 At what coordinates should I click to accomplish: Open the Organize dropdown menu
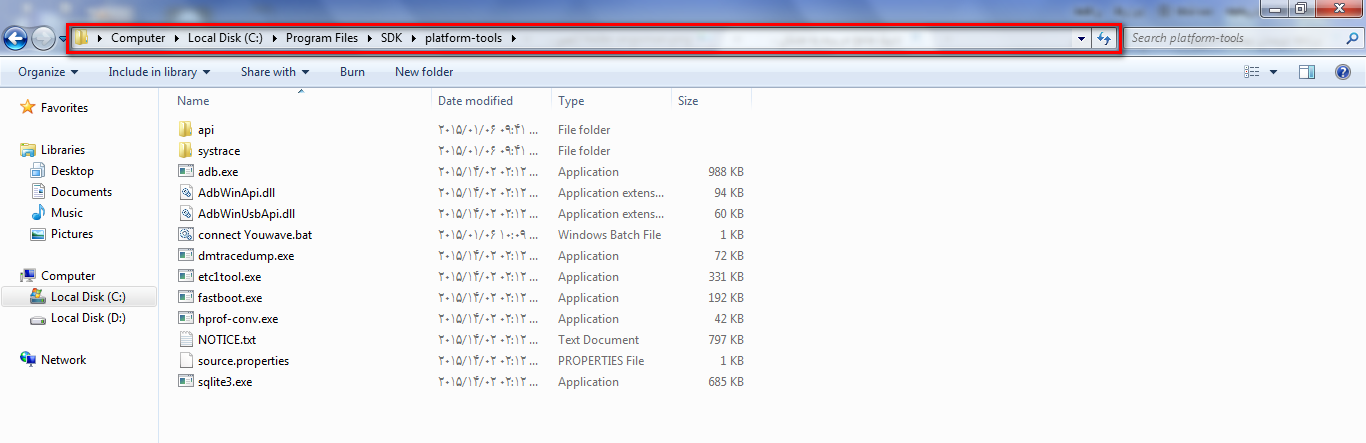(x=47, y=72)
